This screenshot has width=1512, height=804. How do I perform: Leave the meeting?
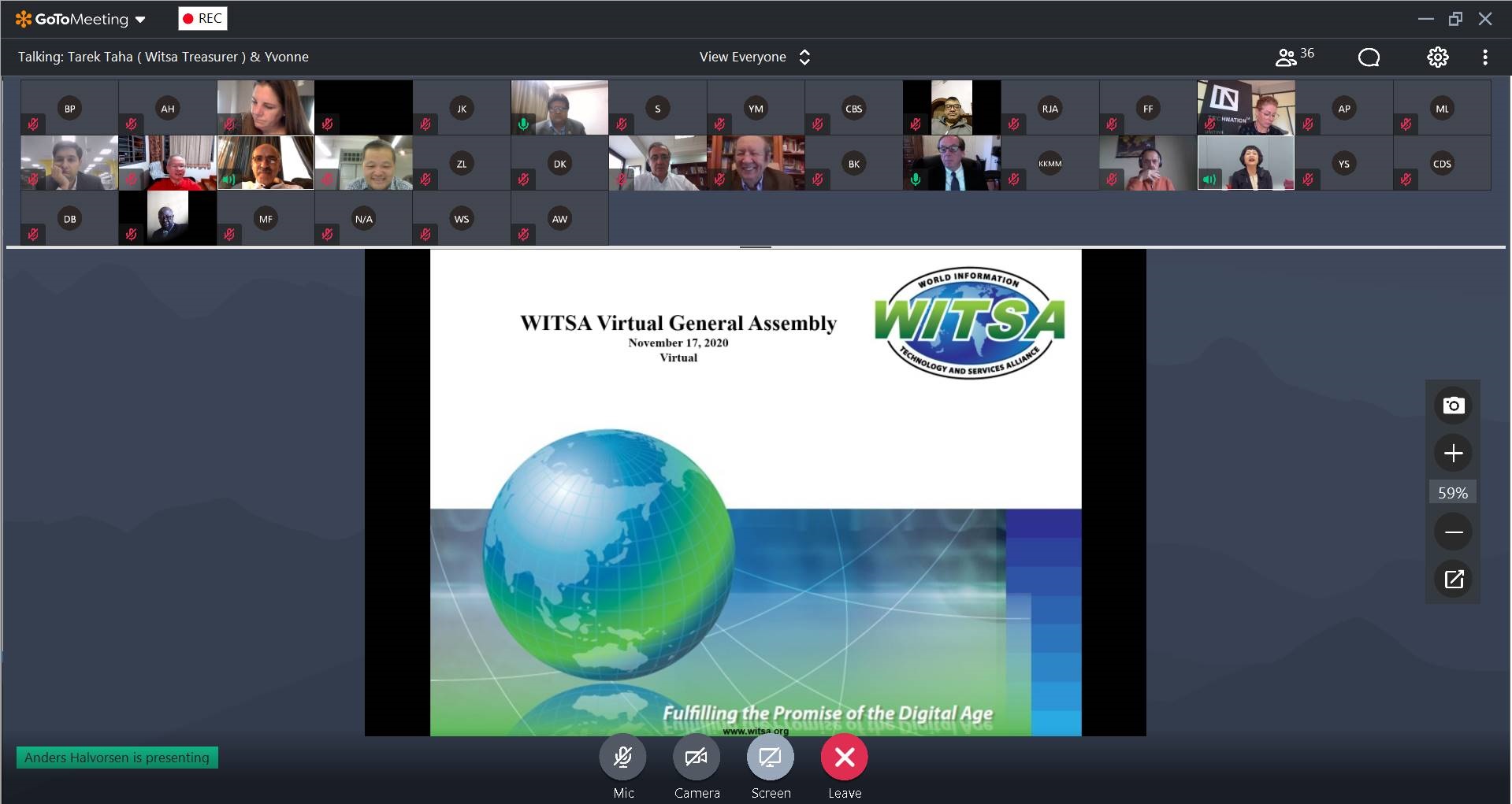844,758
